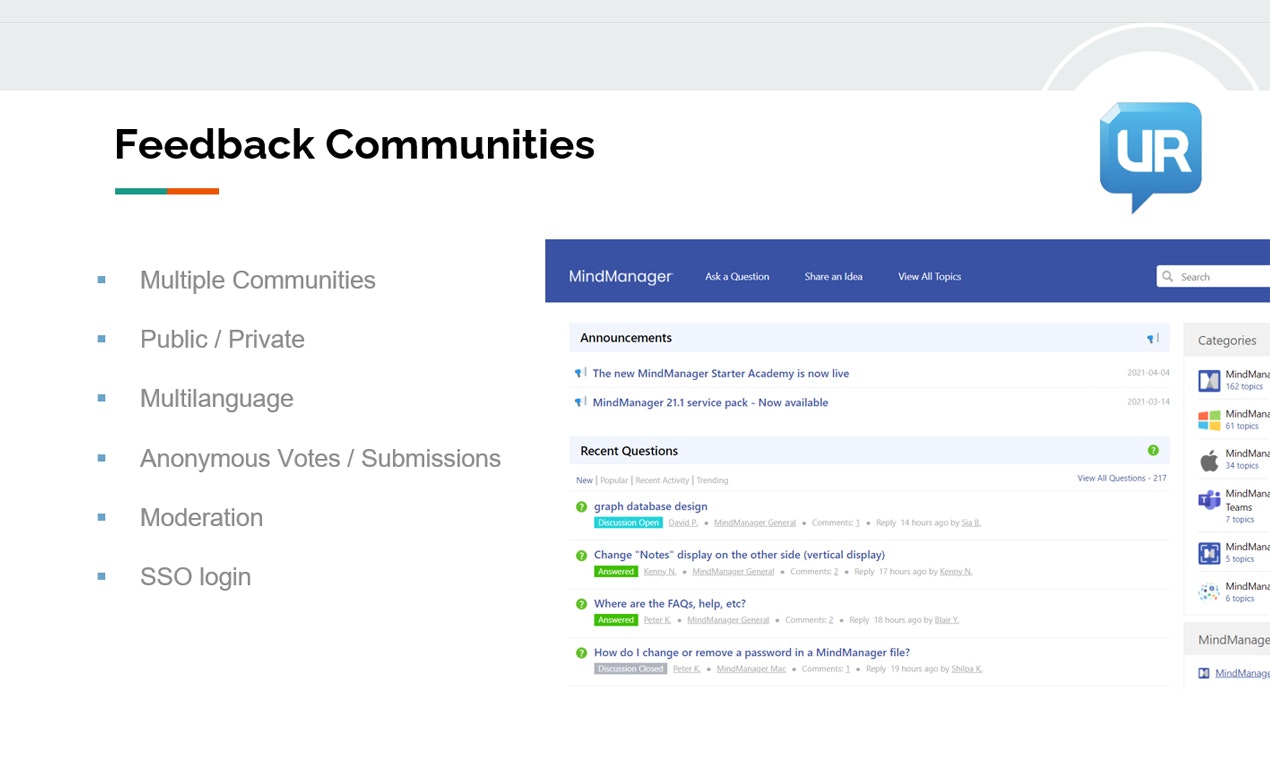Click the Search input field
The width and height of the screenshot is (1270, 760).
(x=1213, y=277)
